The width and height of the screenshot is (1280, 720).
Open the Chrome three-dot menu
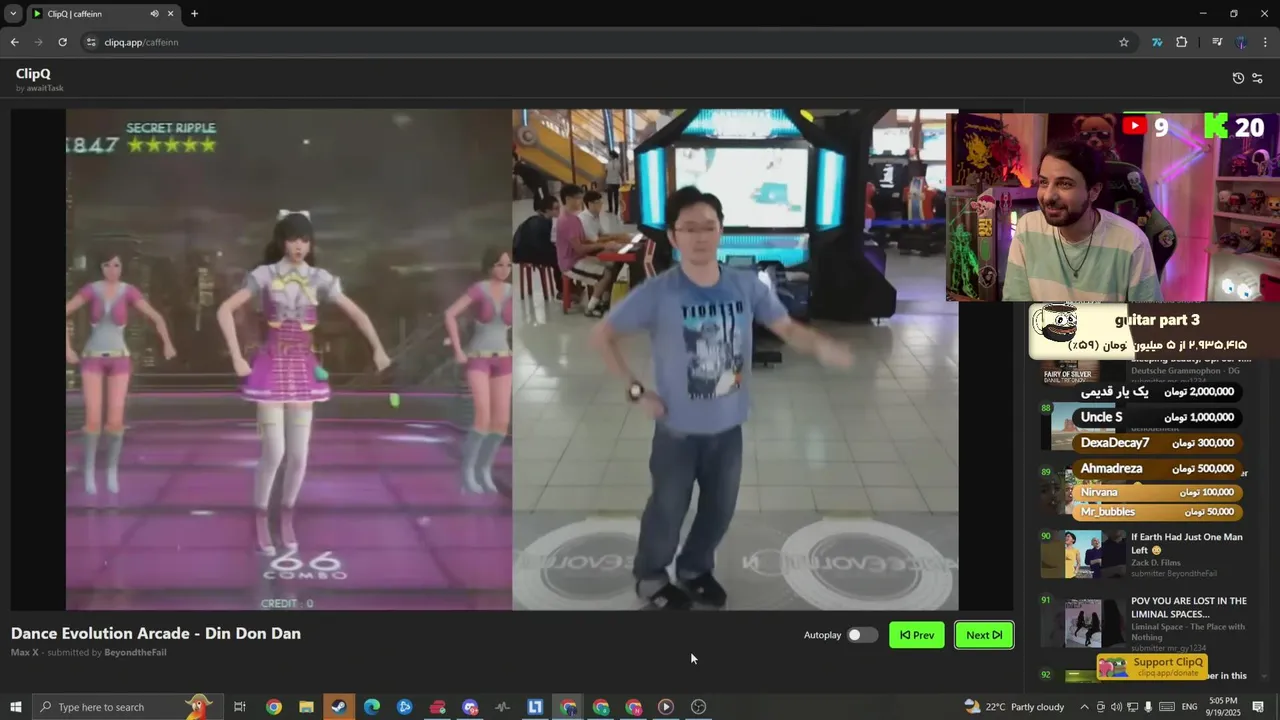(1266, 42)
